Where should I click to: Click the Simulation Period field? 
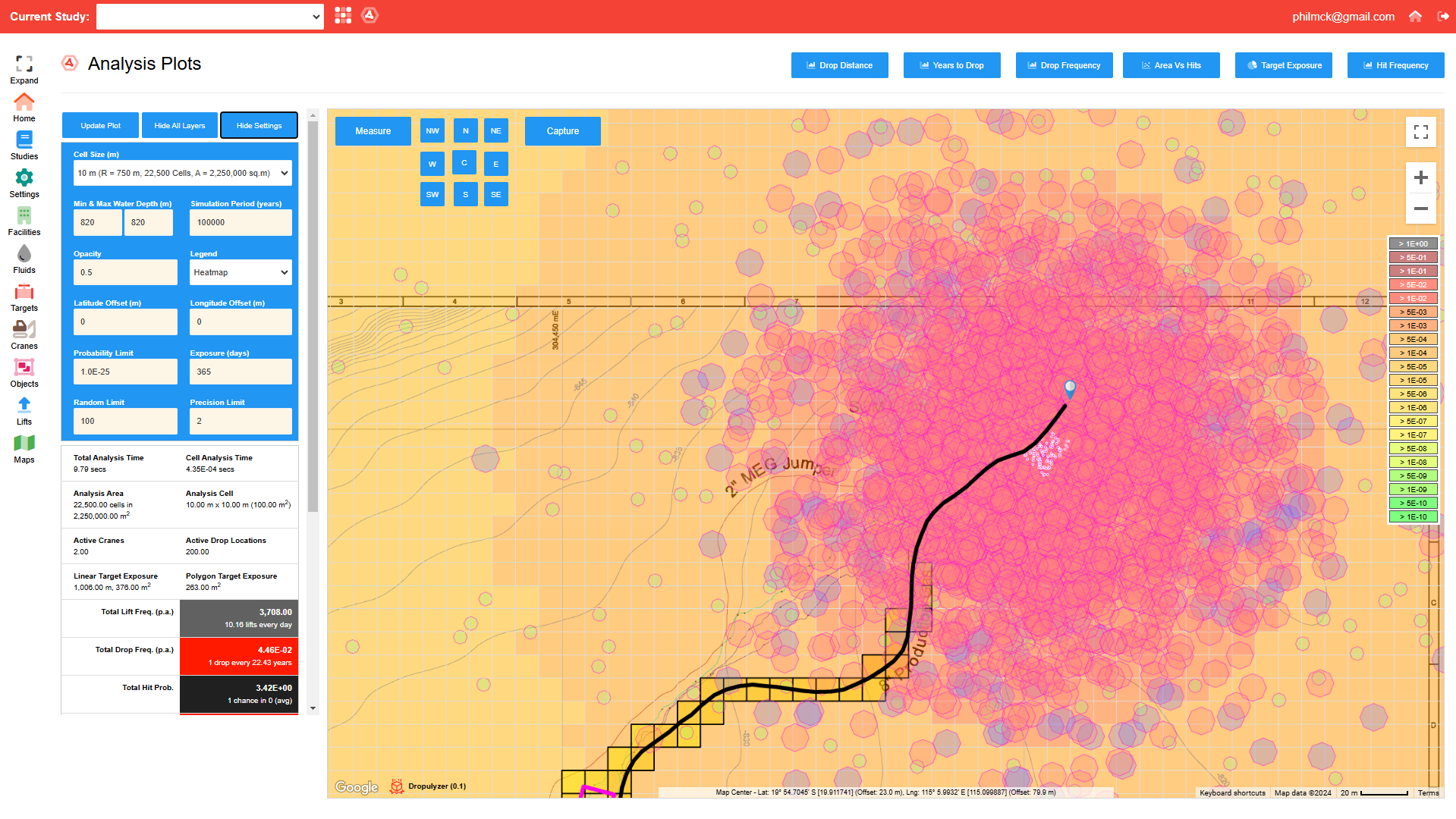pyautogui.click(x=241, y=222)
